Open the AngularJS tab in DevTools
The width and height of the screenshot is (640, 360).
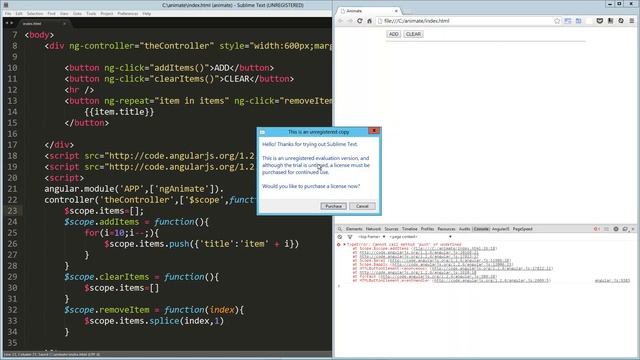(500, 229)
